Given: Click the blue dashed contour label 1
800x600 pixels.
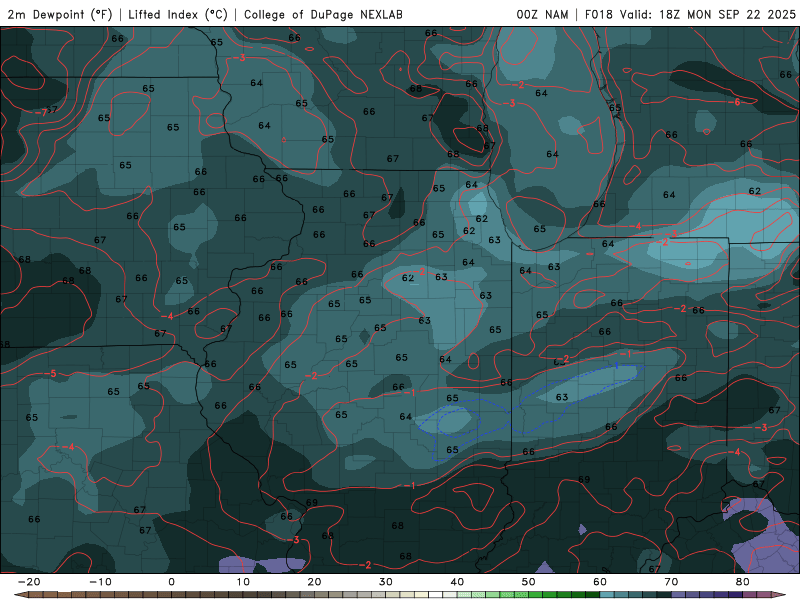Looking at the screenshot, I should 616,366.
